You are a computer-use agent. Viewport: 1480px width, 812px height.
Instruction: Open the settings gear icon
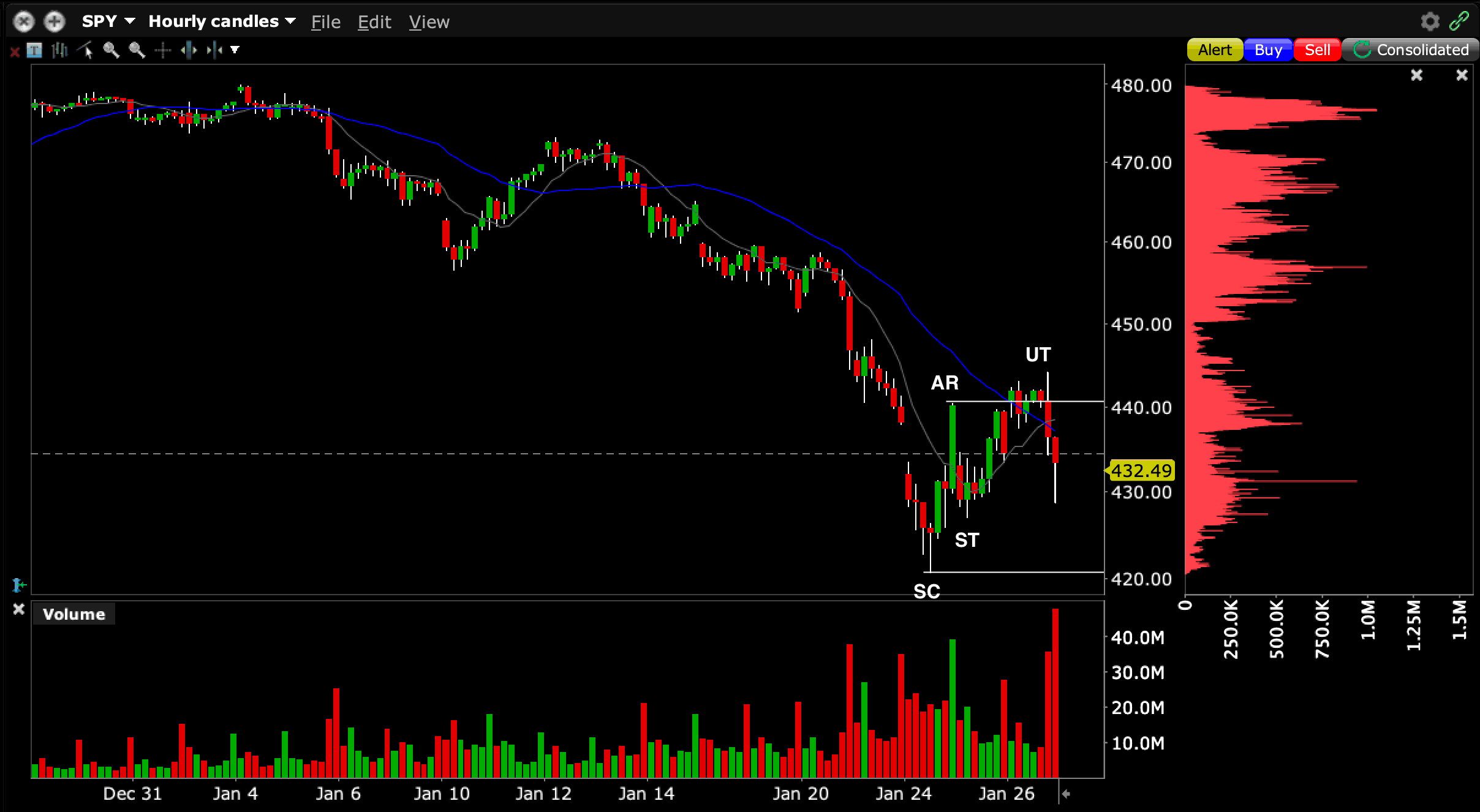pyautogui.click(x=1430, y=21)
